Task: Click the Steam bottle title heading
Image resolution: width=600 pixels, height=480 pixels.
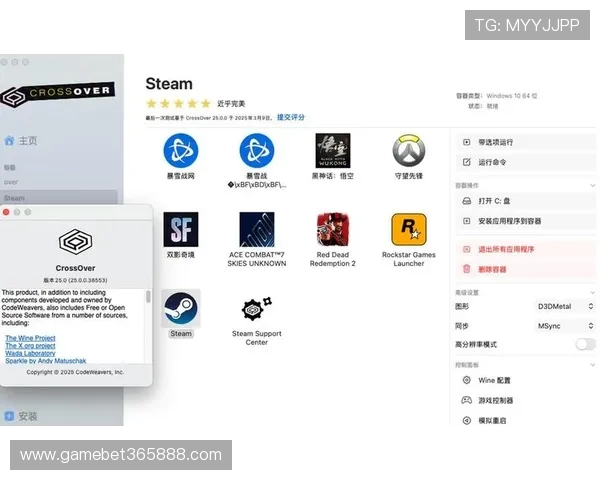Action: (x=169, y=84)
